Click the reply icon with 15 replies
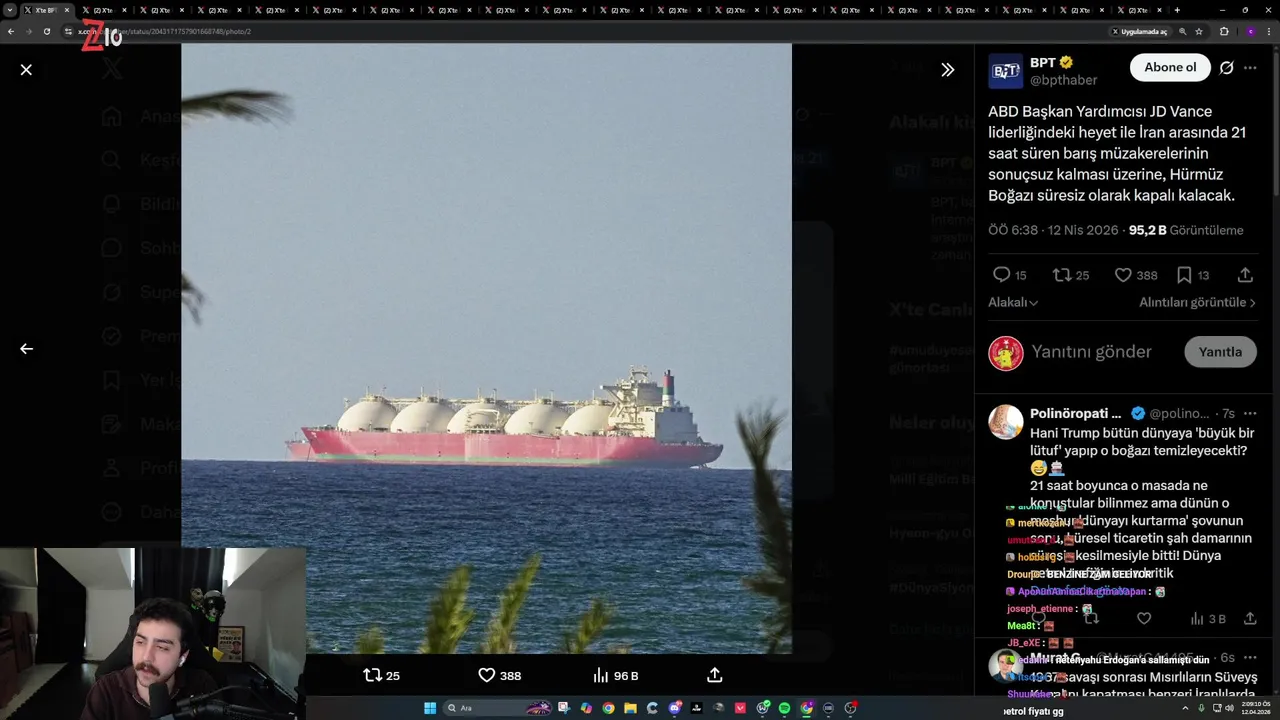This screenshot has height=720, width=1280. [1001, 275]
